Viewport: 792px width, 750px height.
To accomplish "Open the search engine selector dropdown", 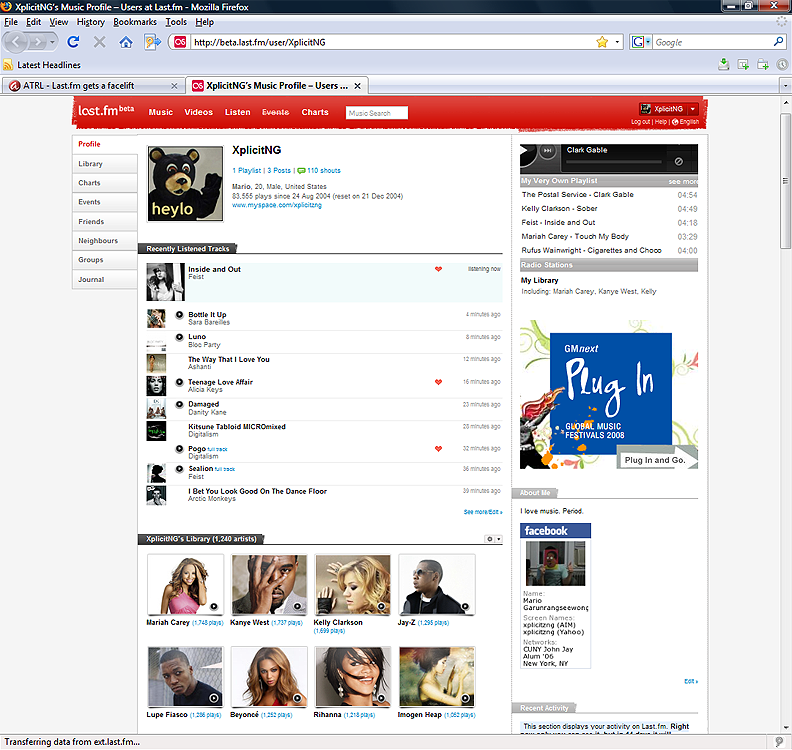I will [648, 42].
